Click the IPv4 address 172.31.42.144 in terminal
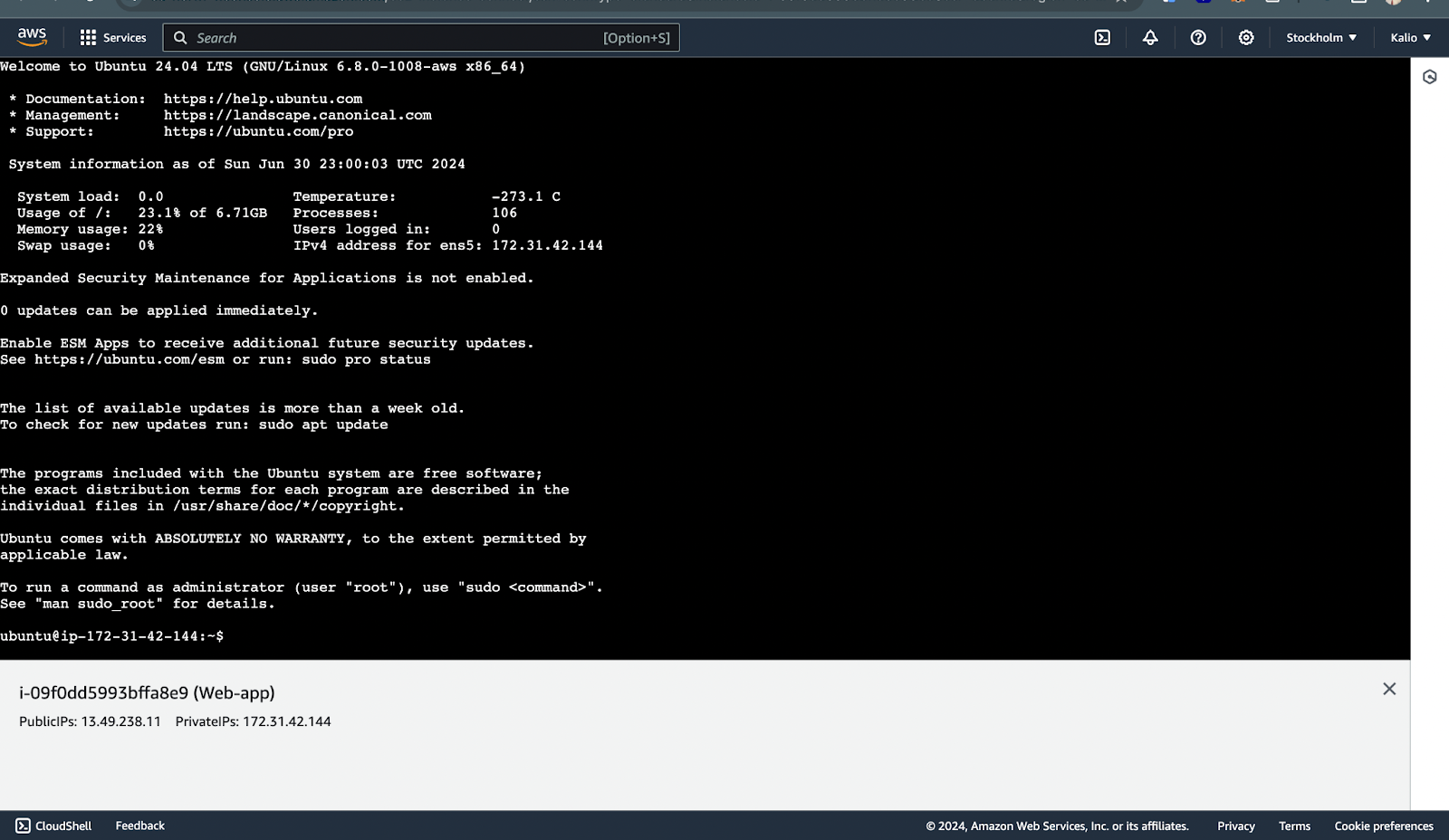This screenshot has width=1449, height=840. pyautogui.click(x=548, y=245)
